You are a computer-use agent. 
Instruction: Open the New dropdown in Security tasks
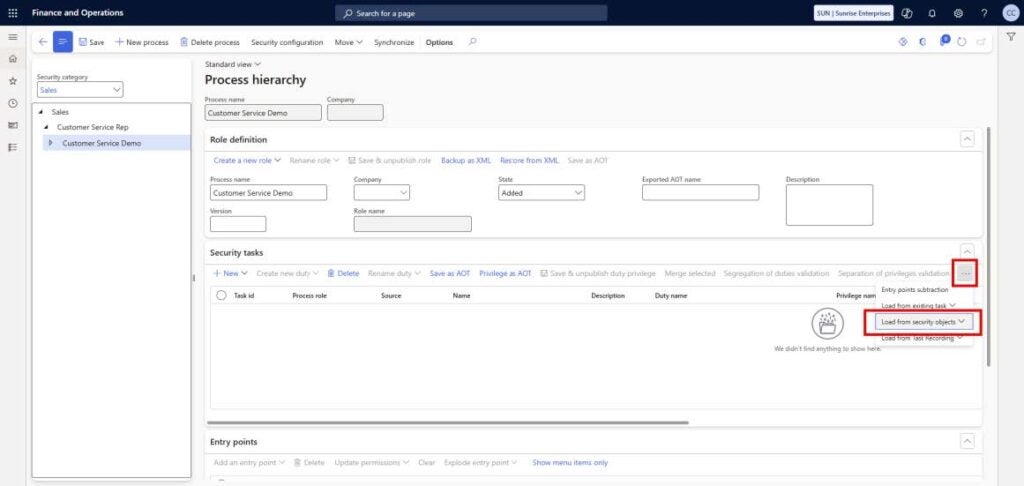coord(231,273)
